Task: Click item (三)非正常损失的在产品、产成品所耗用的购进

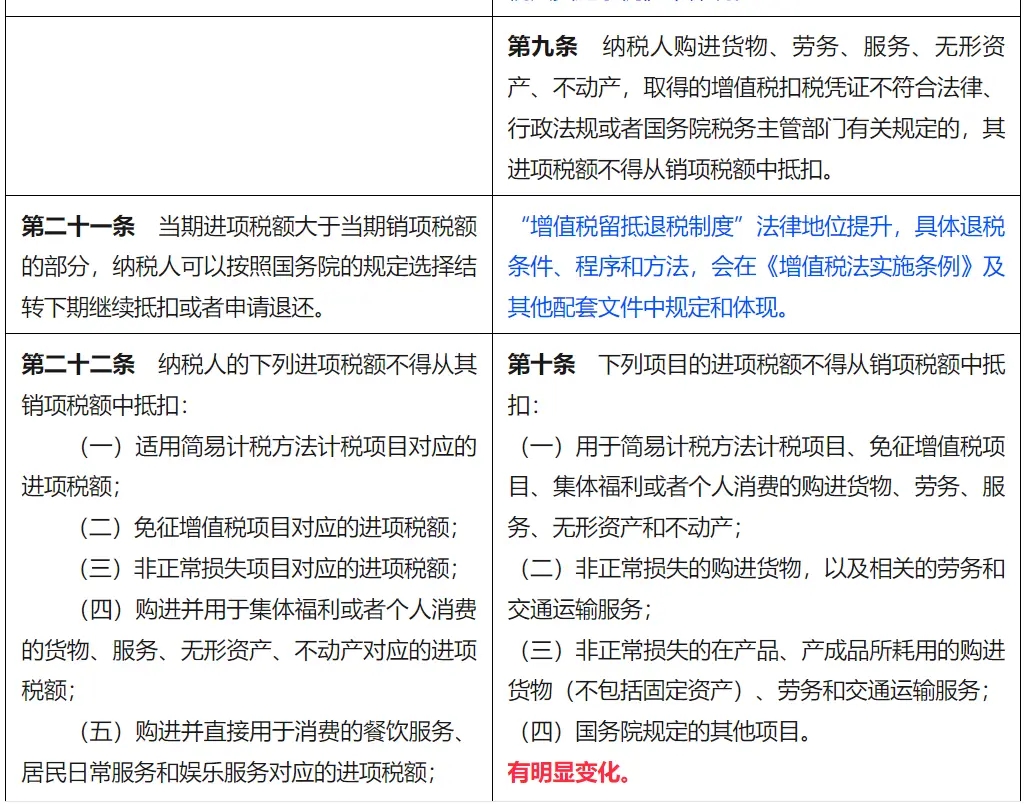Action: [x=762, y=651]
